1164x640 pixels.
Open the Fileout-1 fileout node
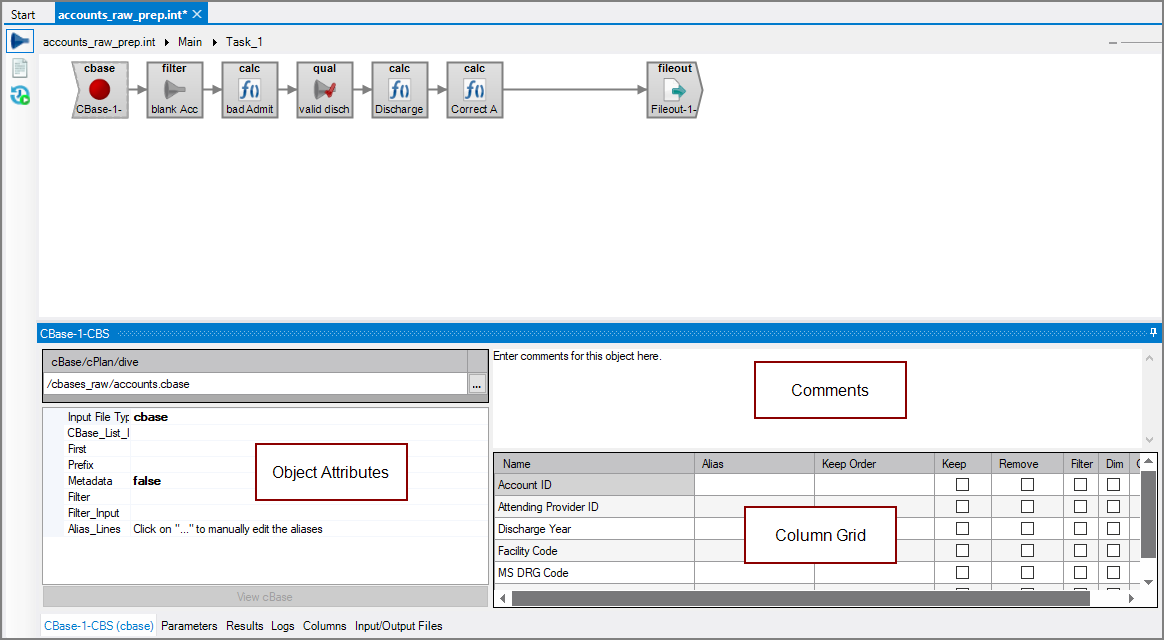click(x=673, y=89)
